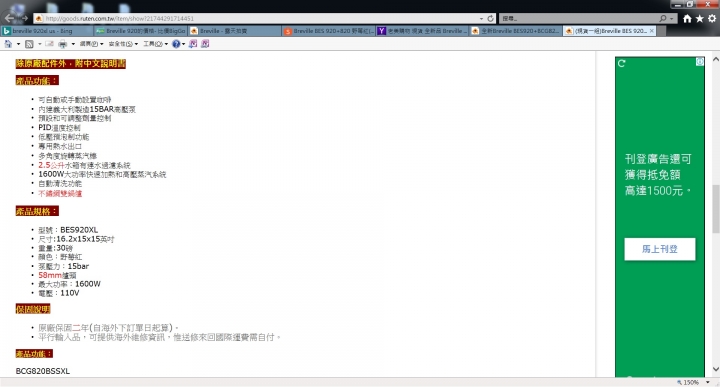
Task: Click the scrollbar up arrow
Action: tap(715, 59)
